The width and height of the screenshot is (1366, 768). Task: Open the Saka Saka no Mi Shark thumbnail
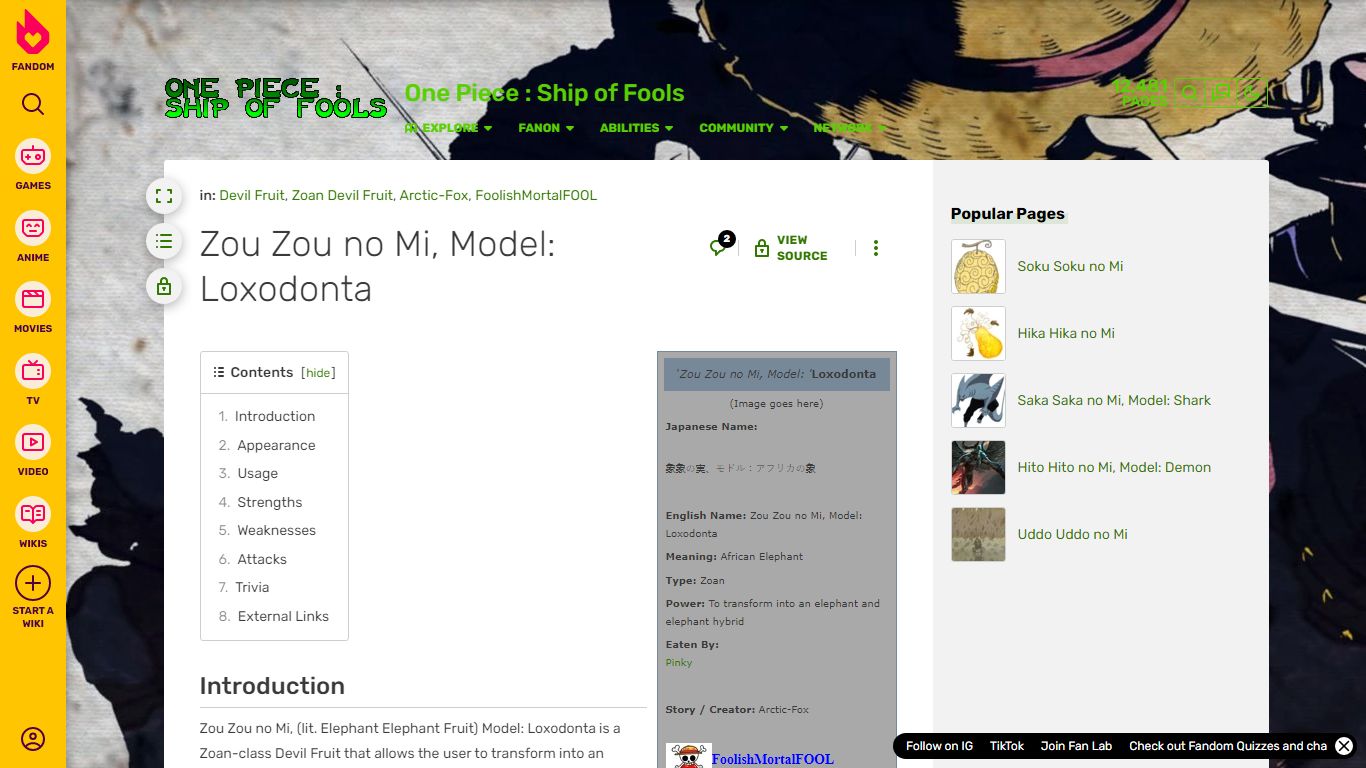978,400
